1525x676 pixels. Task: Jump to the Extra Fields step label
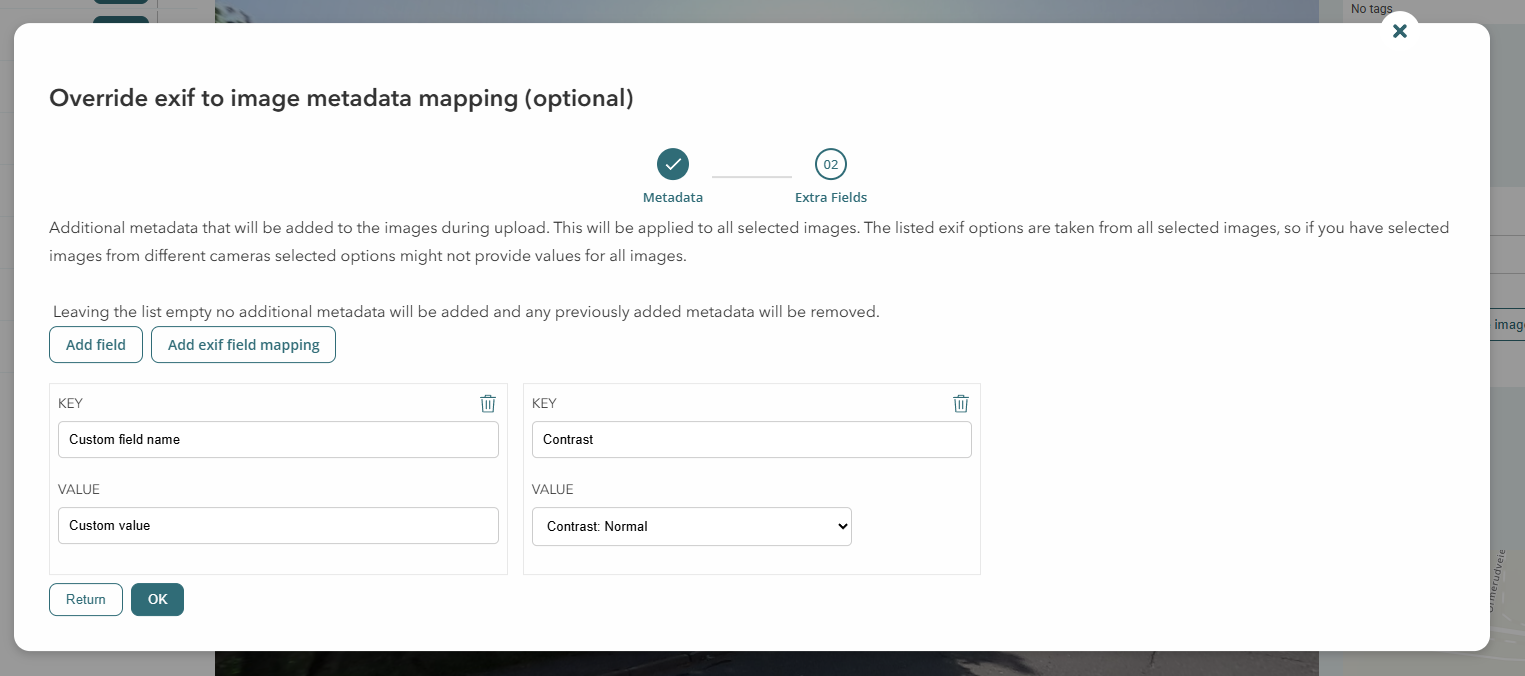[830, 198]
